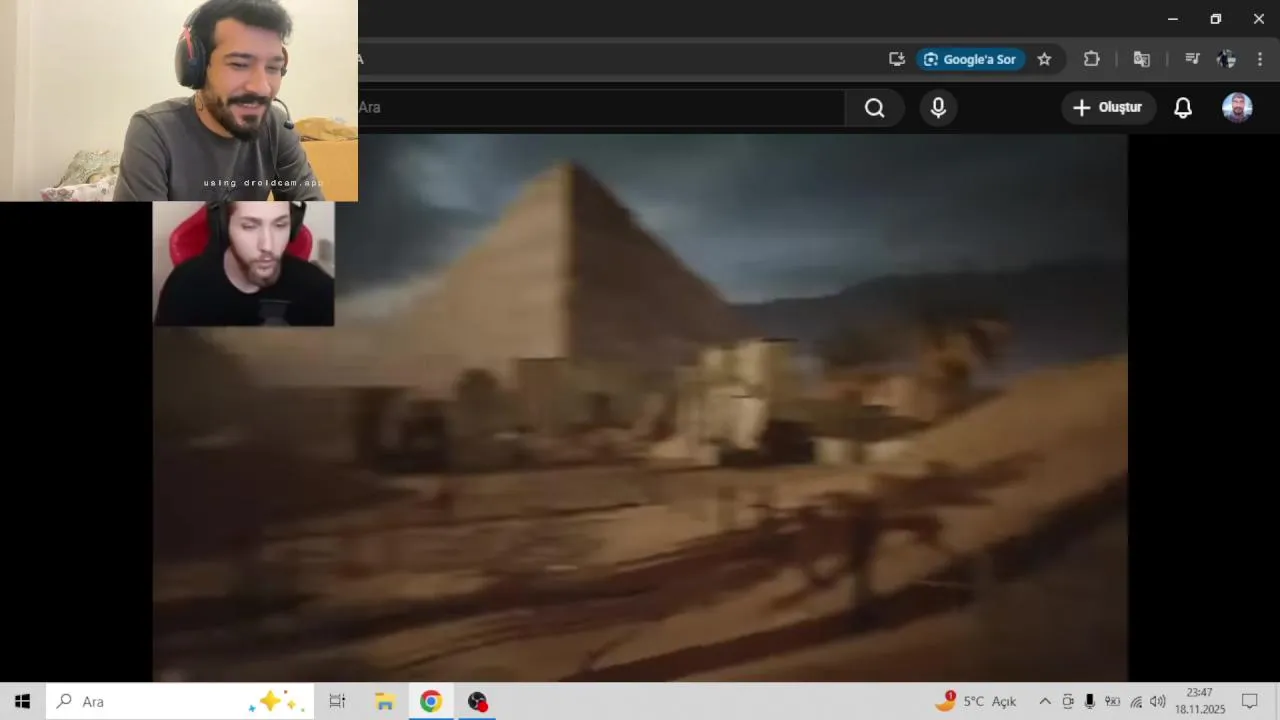Image resolution: width=1280 pixels, height=720 pixels.
Task: Open the Windows Action Center notifications icon
Action: click(x=1250, y=701)
